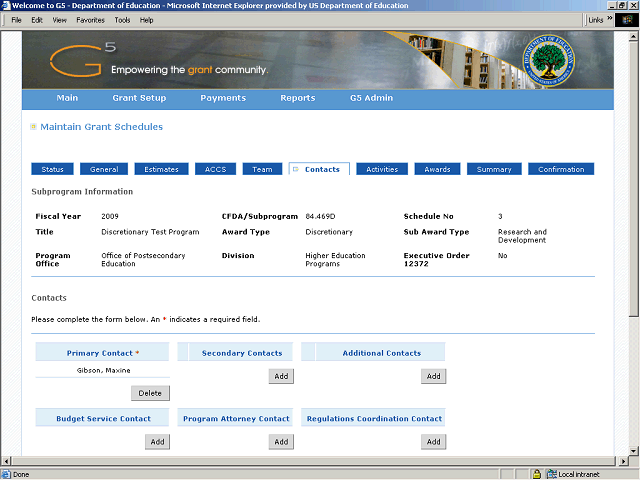Add a Regulations Coordination Contact
Image resolution: width=640 pixels, height=480 pixels.
433,441
